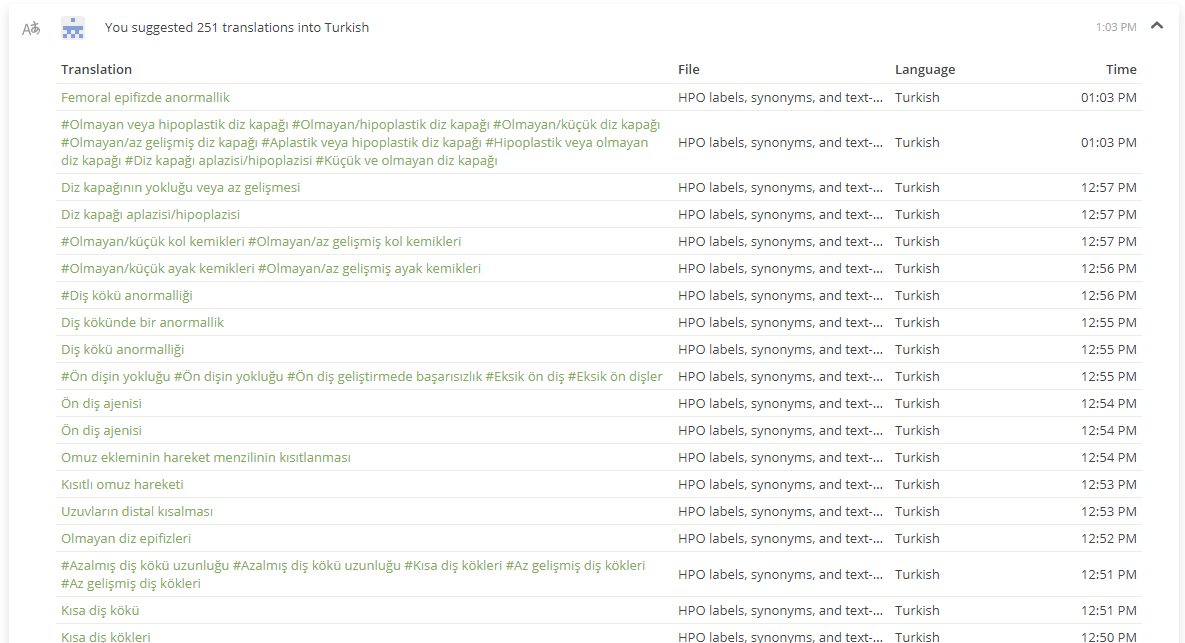Click the HPO labels file for 'Olmayan diz epifizleri'
Viewport: 1185px width, 643px height.
(x=780, y=539)
